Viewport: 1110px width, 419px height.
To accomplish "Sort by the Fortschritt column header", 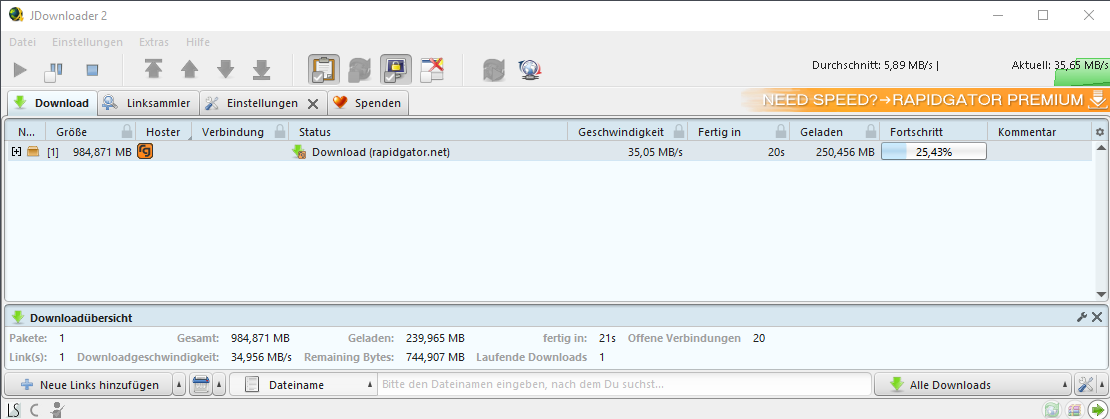I will pyautogui.click(x=934, y=132).
